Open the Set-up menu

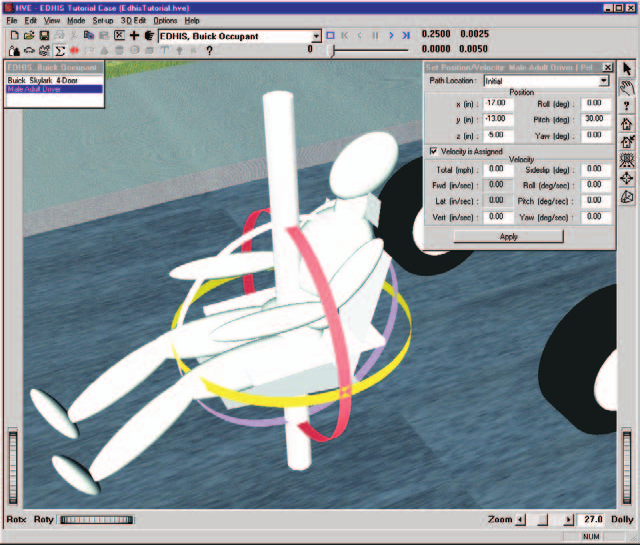coord(103,20)
